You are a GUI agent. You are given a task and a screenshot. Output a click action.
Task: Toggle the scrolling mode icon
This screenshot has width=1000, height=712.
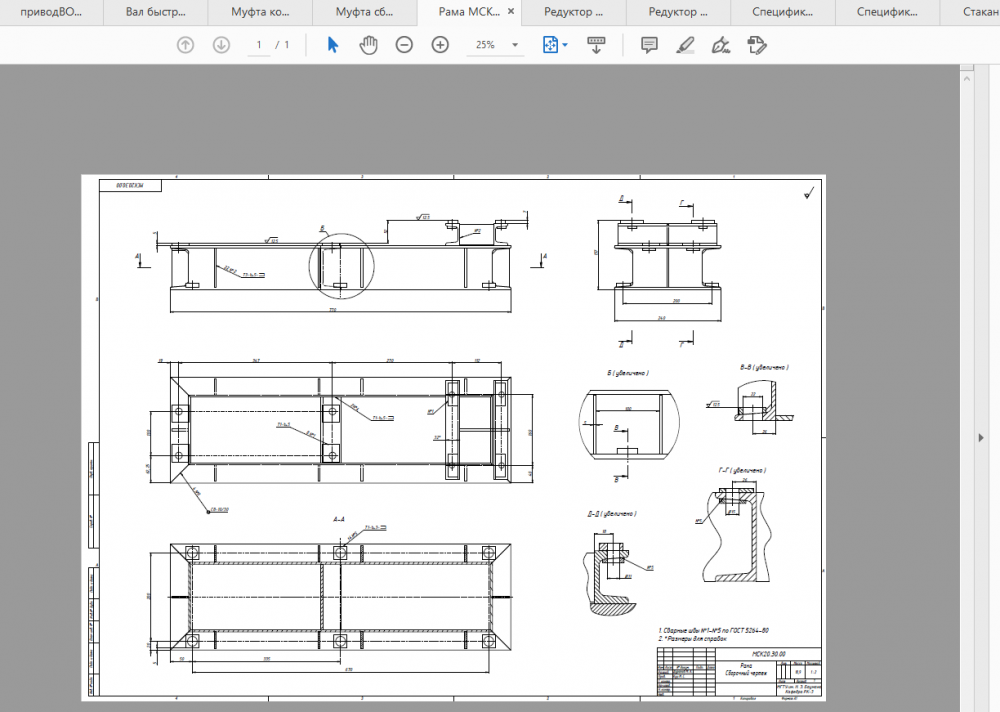click(x=596, y=45)
